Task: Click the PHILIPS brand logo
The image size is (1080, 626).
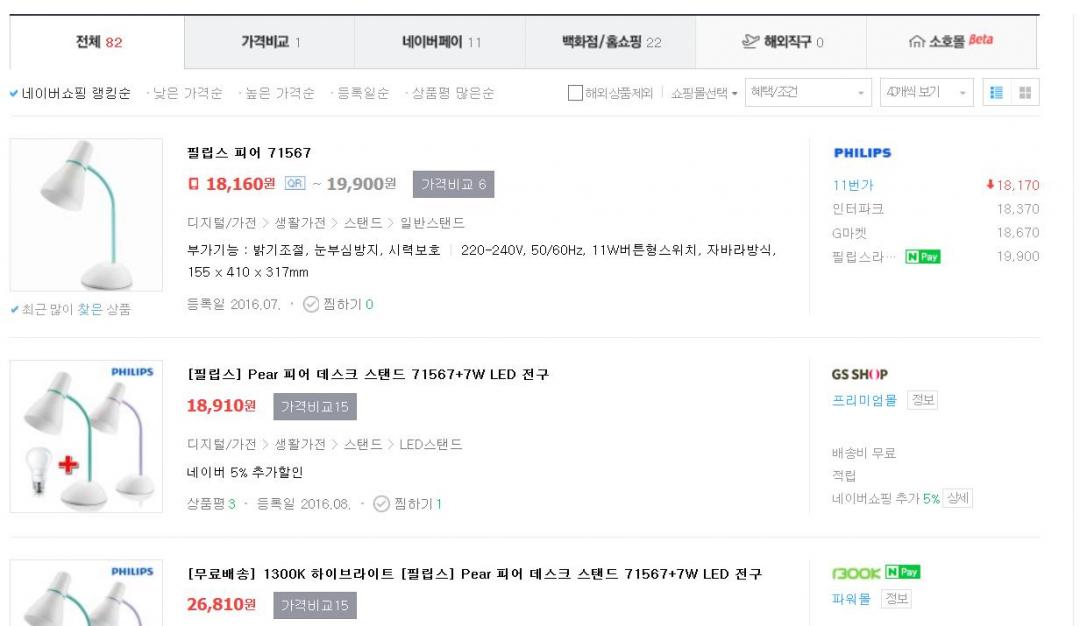Action: pyautogui.click(x=861, y=154)
